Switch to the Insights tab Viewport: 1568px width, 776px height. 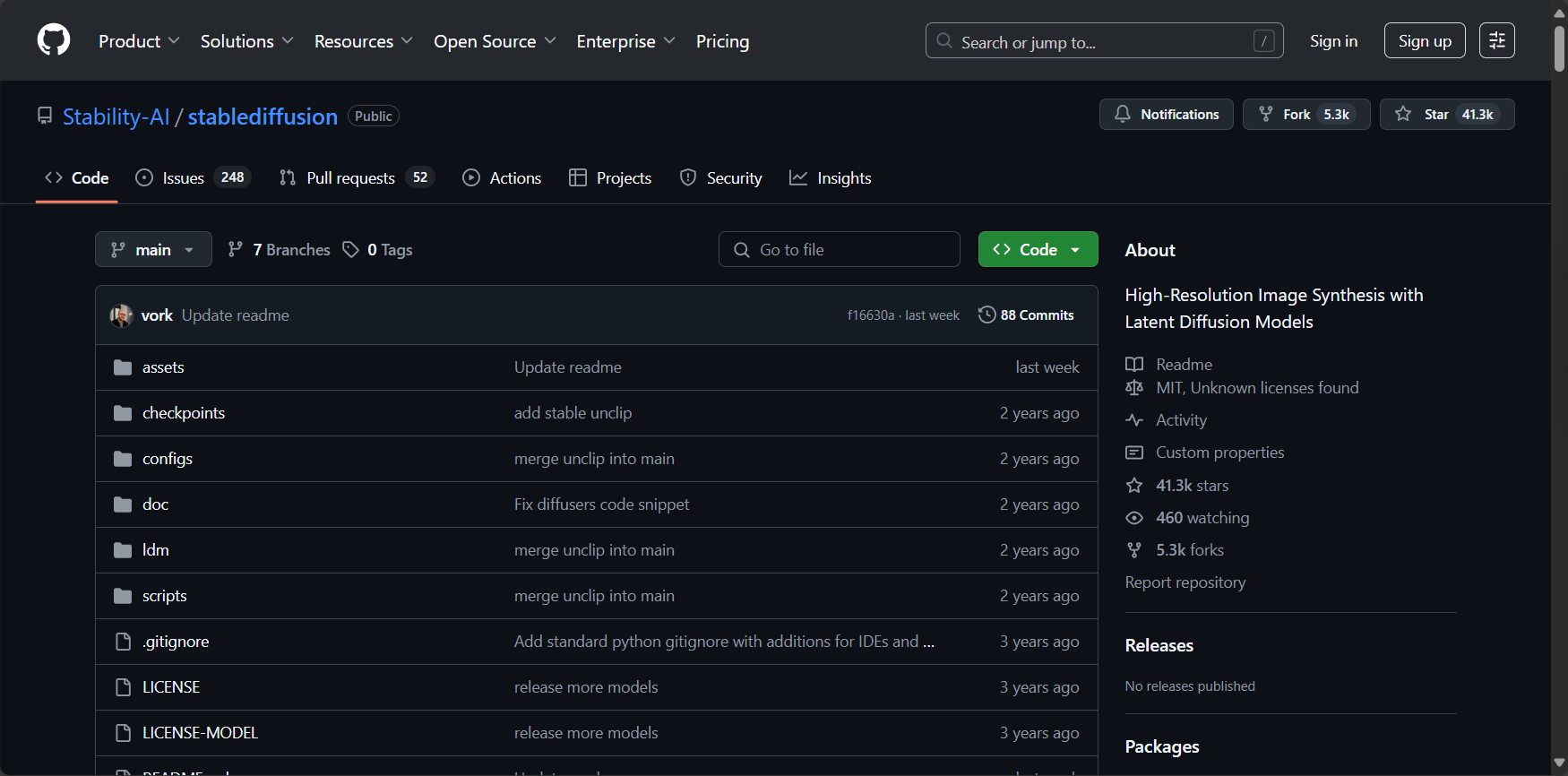[x=831, y=178]
